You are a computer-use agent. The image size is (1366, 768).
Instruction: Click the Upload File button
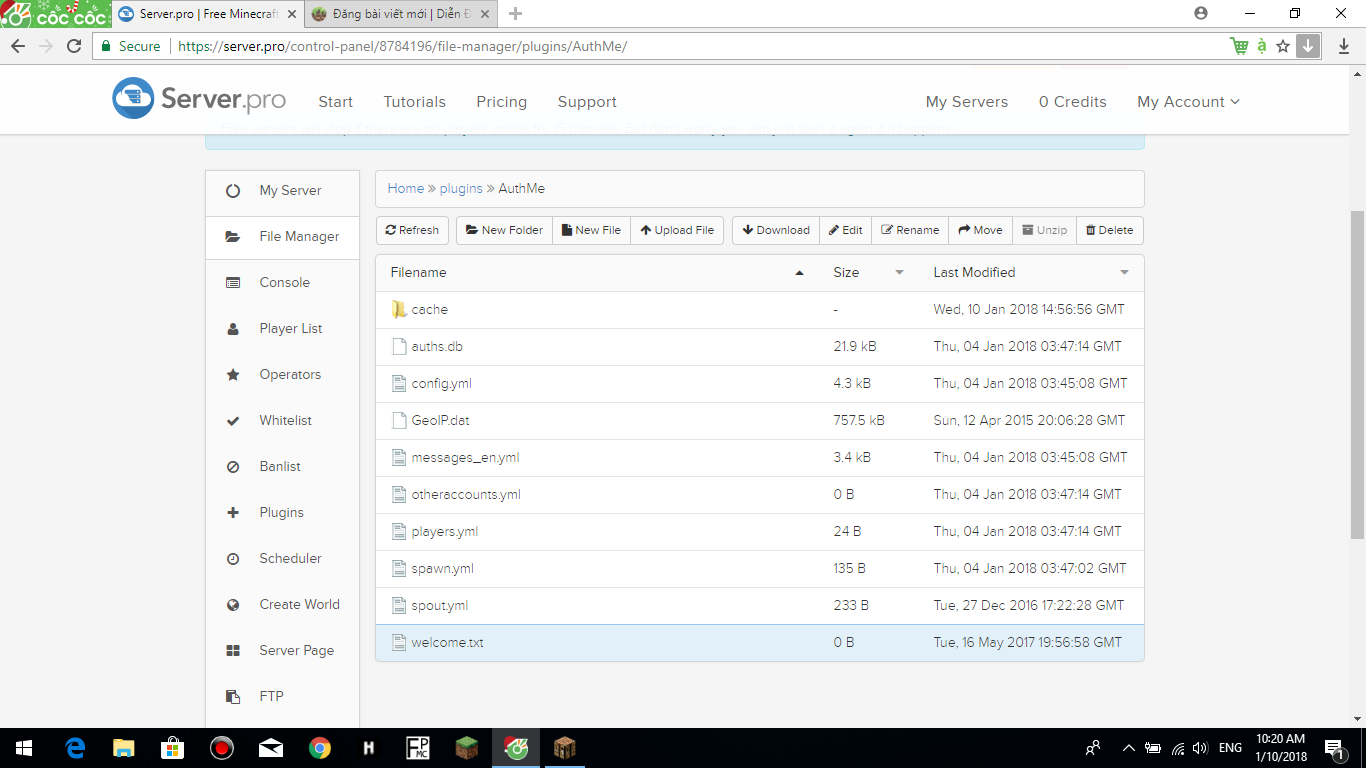(x=677, y=230)
